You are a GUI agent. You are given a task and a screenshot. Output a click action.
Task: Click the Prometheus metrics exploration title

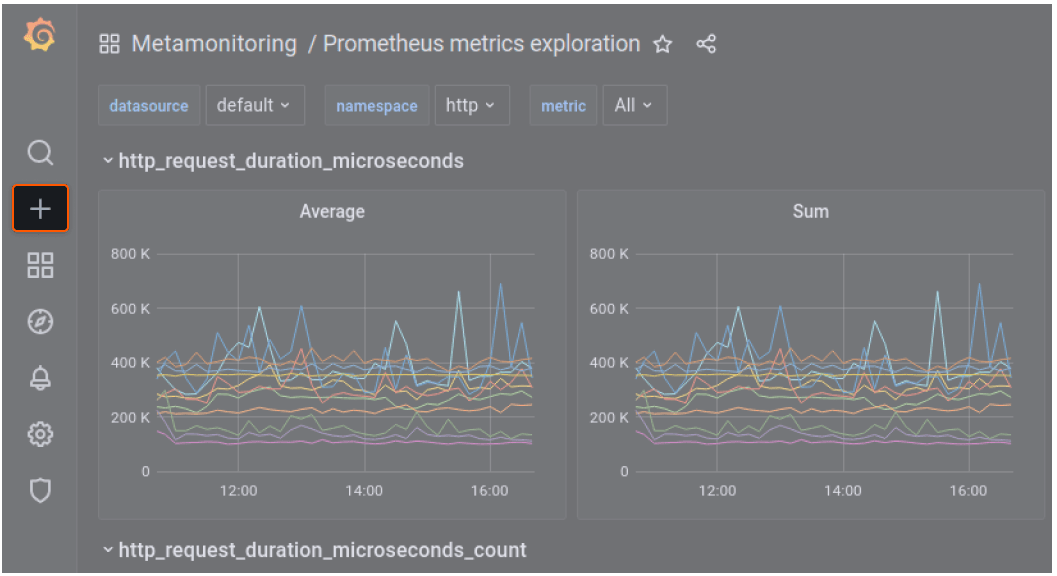[x=481, y=44]
